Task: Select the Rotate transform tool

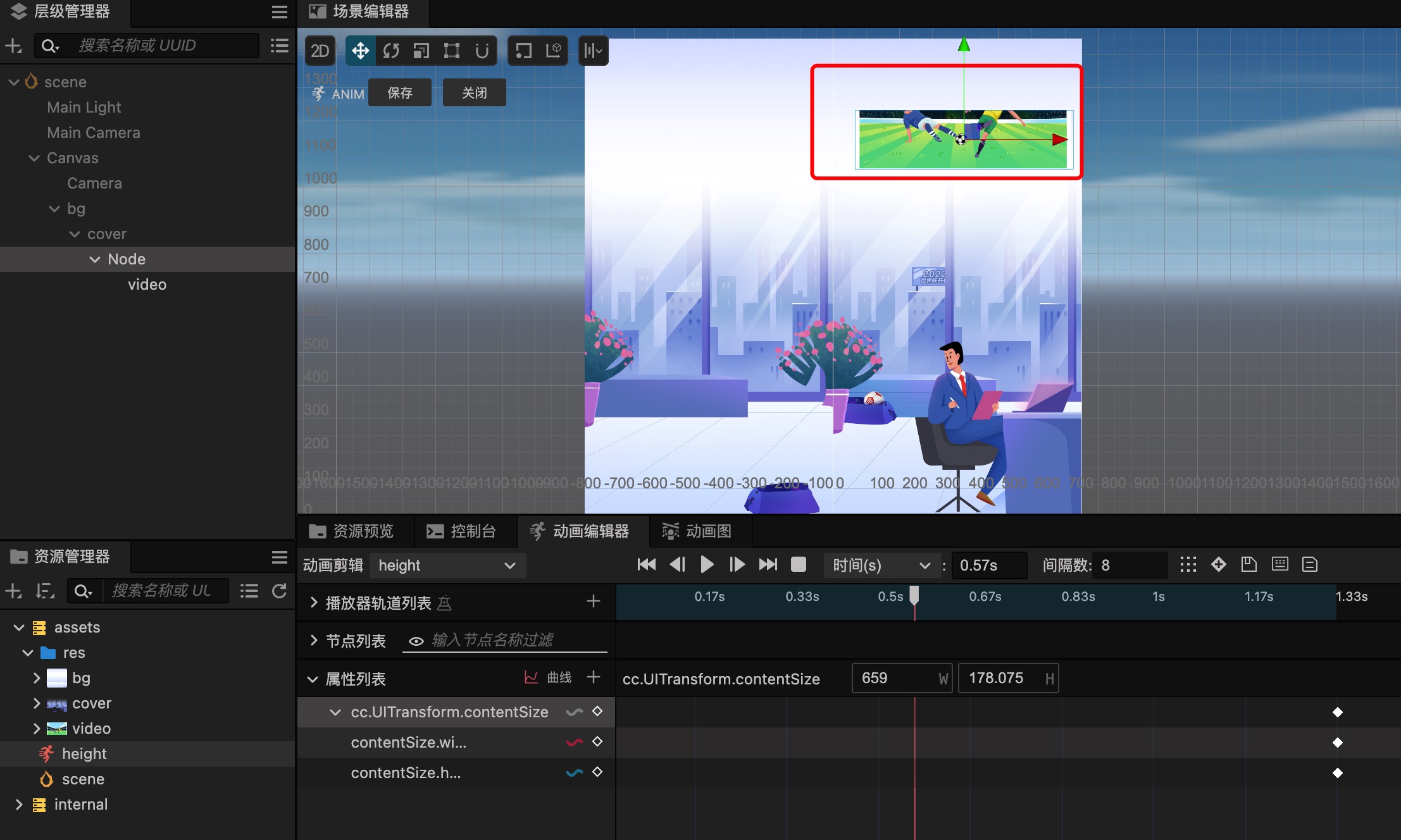Action: [390, 51]
